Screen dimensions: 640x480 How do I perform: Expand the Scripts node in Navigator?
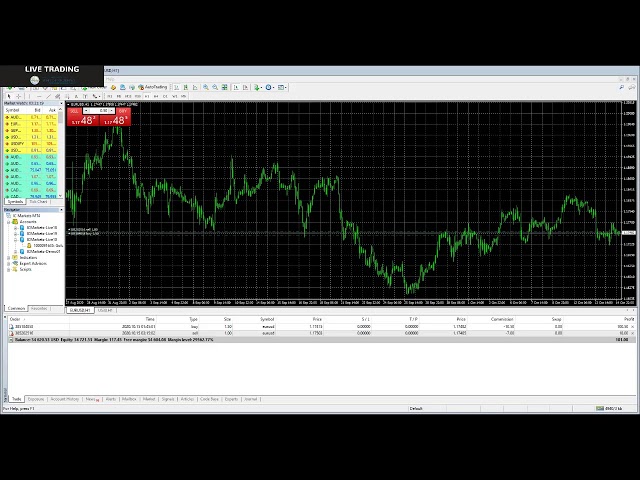[x=9, y=269]
